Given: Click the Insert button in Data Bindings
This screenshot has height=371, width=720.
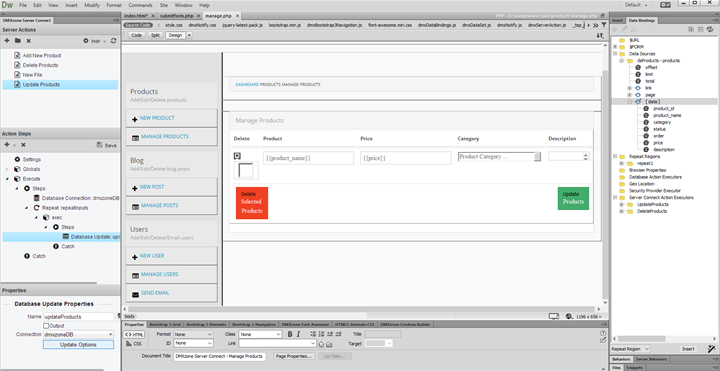Looking at the screenshot, I should (688, 349).
